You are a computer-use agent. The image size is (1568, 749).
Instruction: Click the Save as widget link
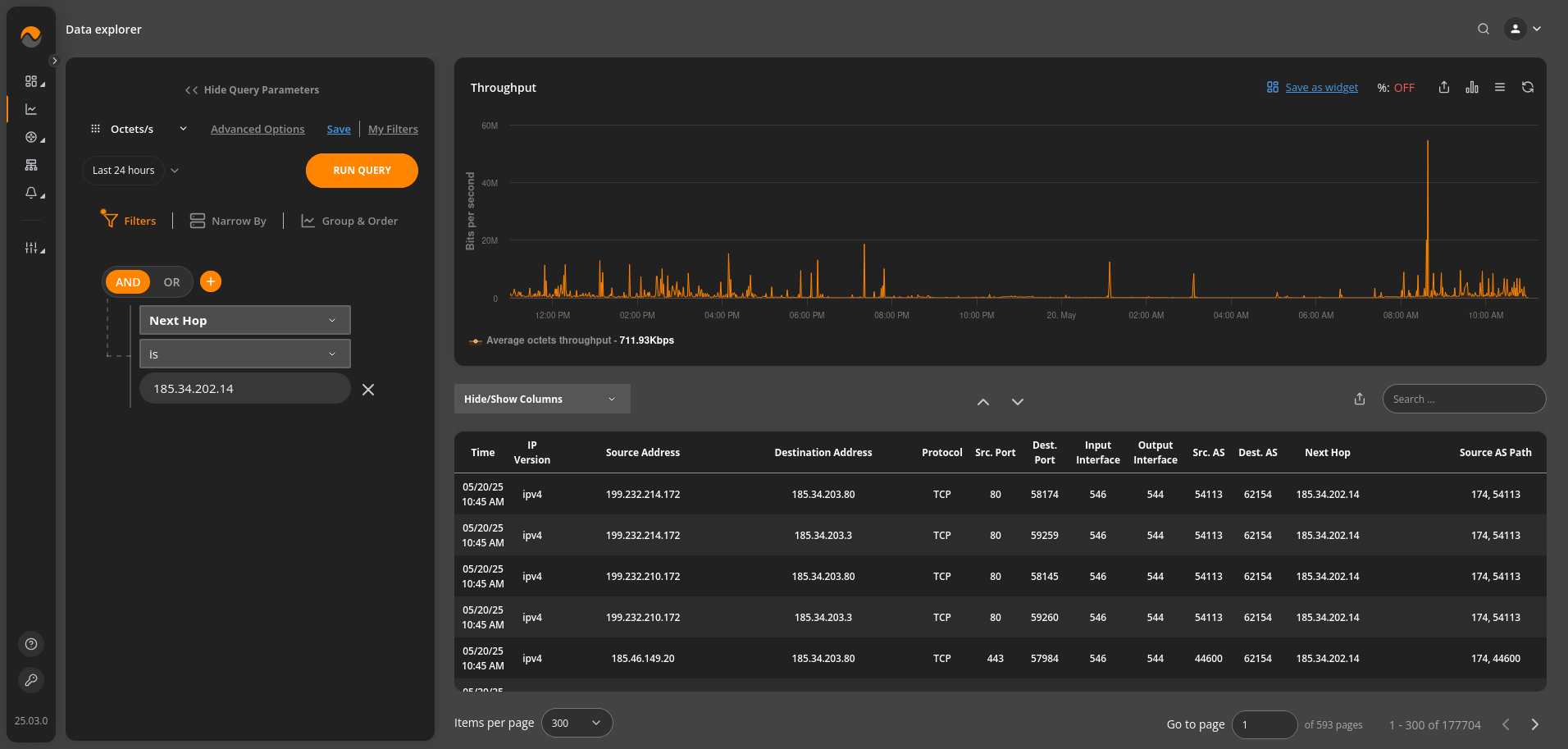click(1320, 88)
